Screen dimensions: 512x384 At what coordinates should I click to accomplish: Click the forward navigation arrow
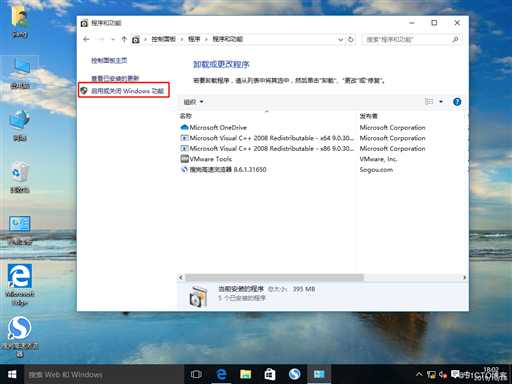coord(101,39)
